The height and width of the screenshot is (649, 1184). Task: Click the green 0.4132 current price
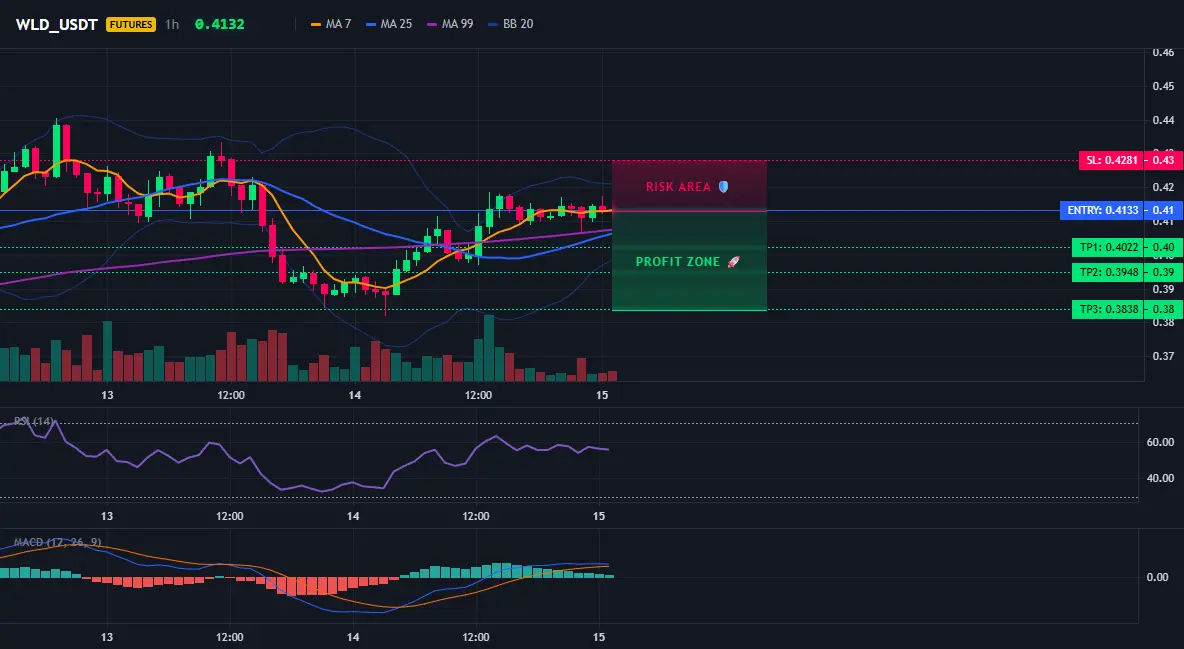click(x=219, y=24)
